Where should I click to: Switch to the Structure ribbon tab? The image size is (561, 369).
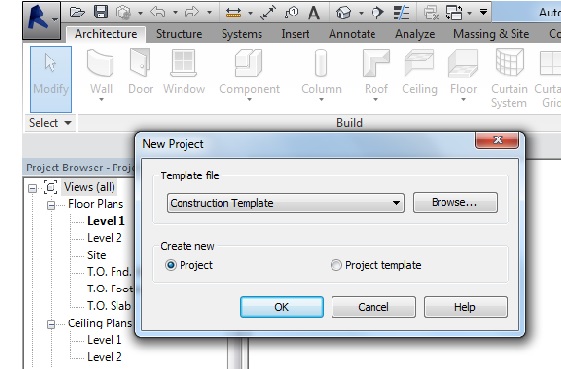[179, 34]
